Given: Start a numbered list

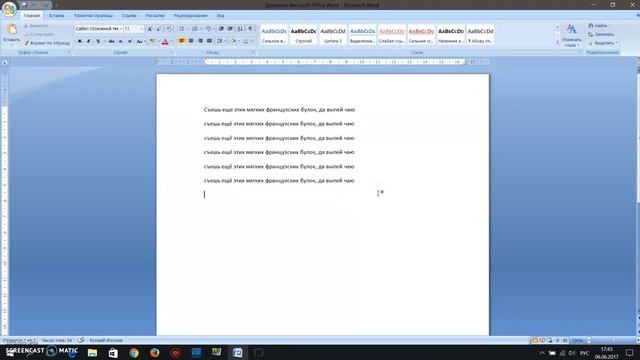Looking at the screenshot, I should point(195,29).
